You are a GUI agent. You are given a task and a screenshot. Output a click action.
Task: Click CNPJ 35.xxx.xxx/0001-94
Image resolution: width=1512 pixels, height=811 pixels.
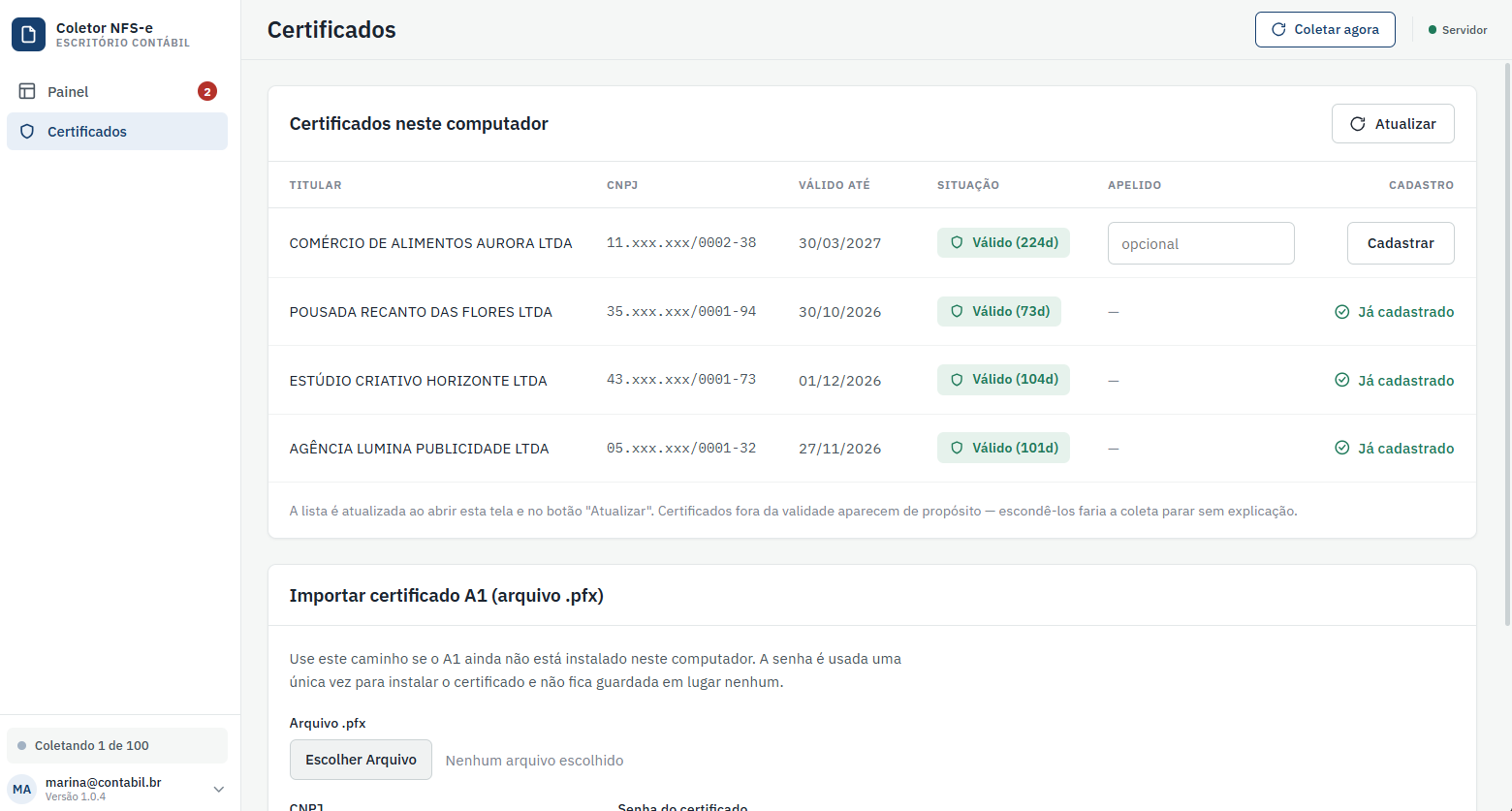coord(681,312)
